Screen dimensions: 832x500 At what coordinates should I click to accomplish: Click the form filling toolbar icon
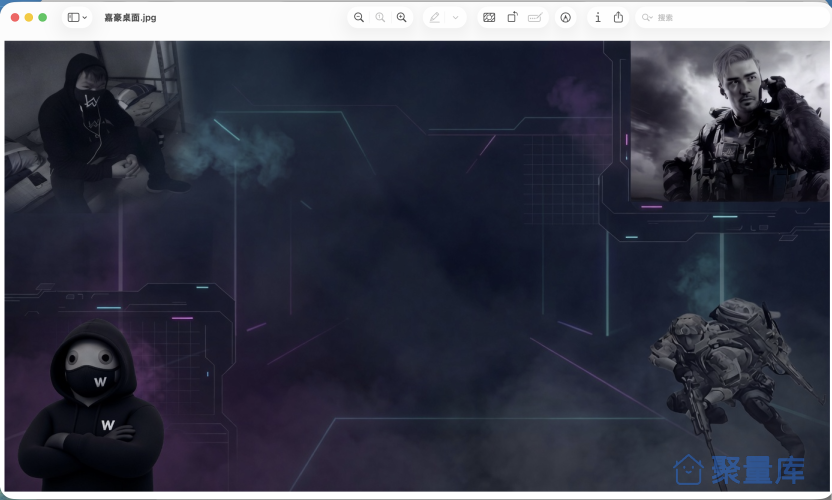point(535,18)
